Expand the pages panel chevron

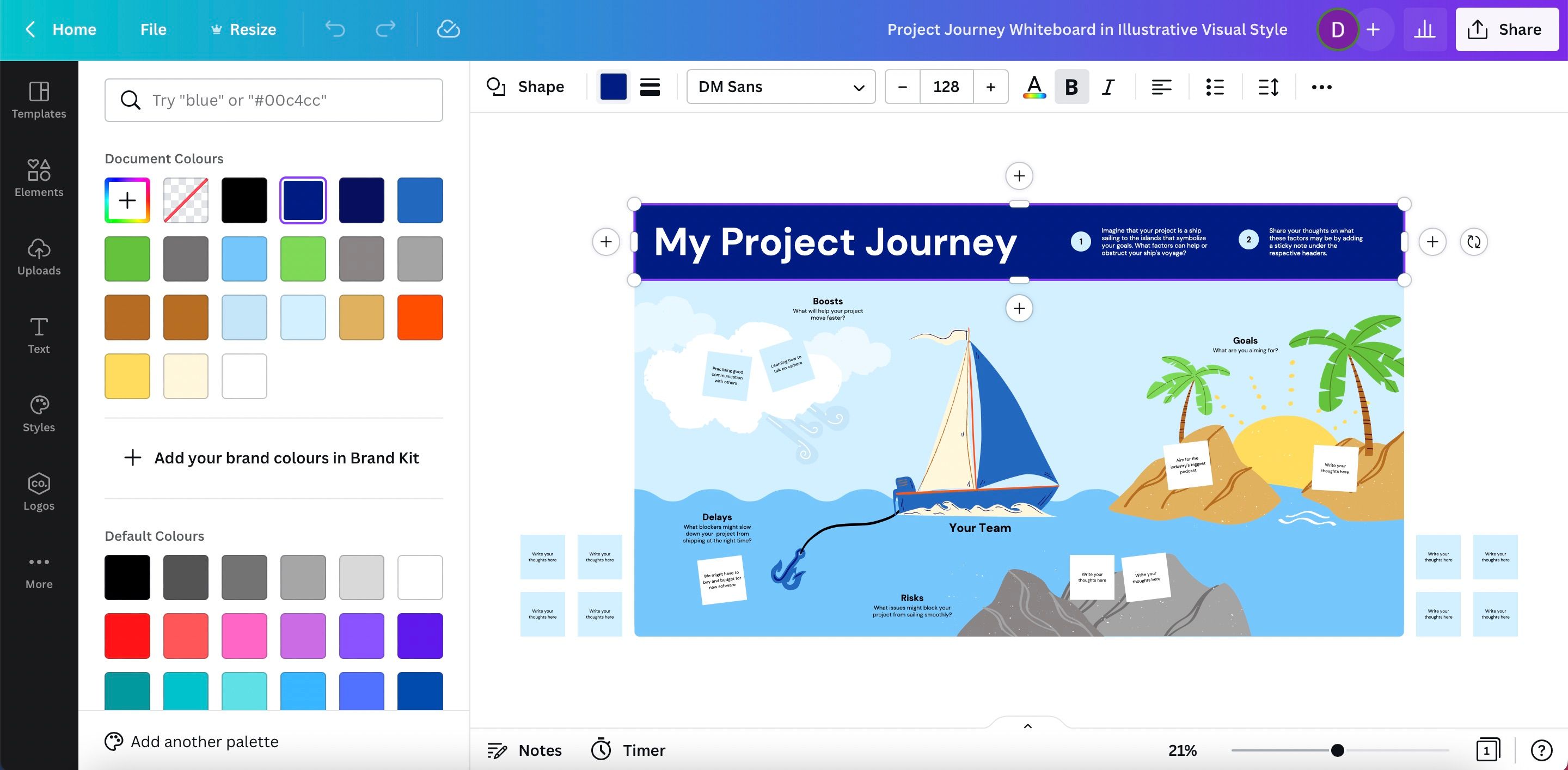[x=1027, y=725]
